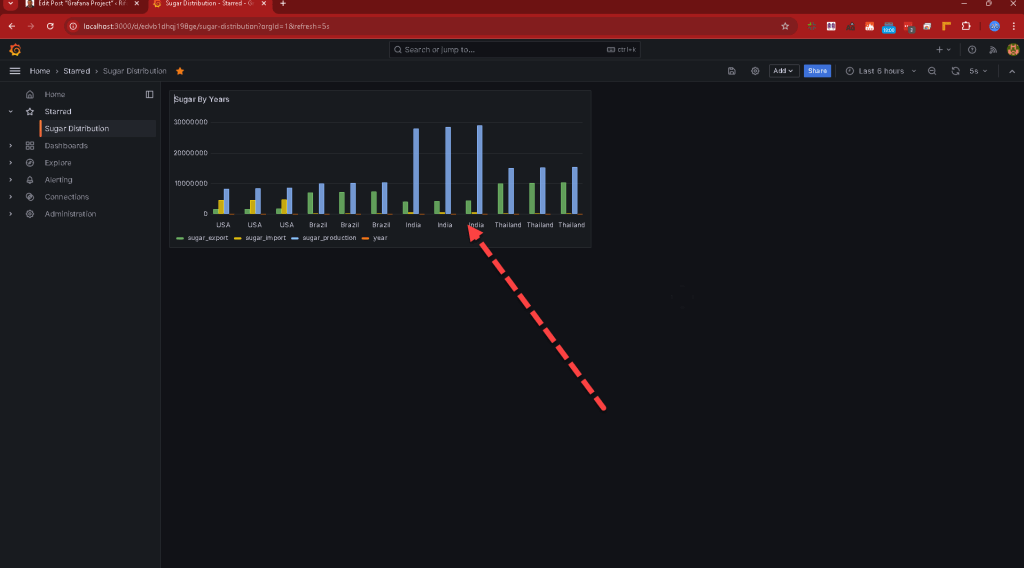Click Starred in the breadcrumb
The image size is (1024, 568).
pos(76,71)
